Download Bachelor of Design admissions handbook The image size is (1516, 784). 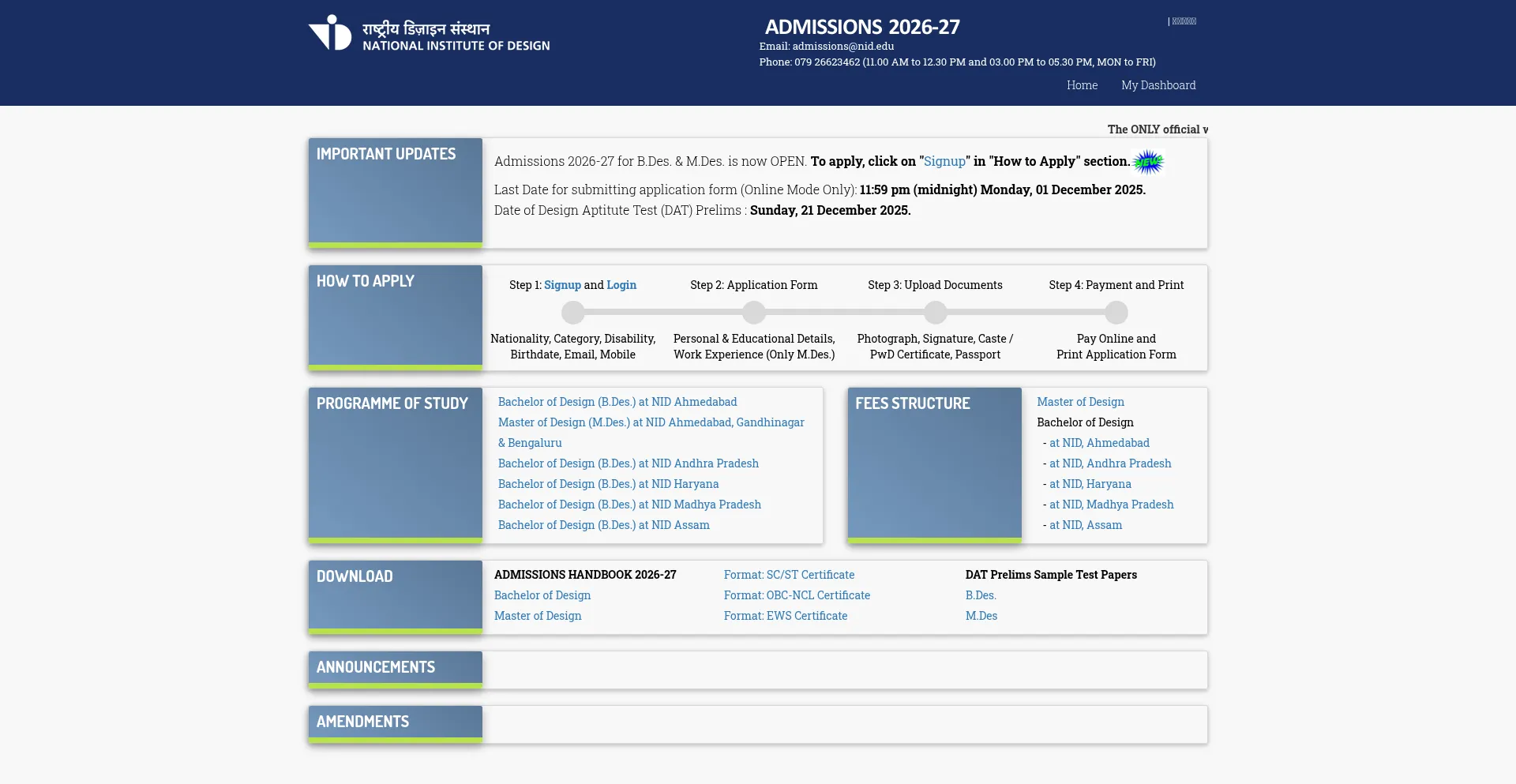pyautogui.click(x=542, y=595)
